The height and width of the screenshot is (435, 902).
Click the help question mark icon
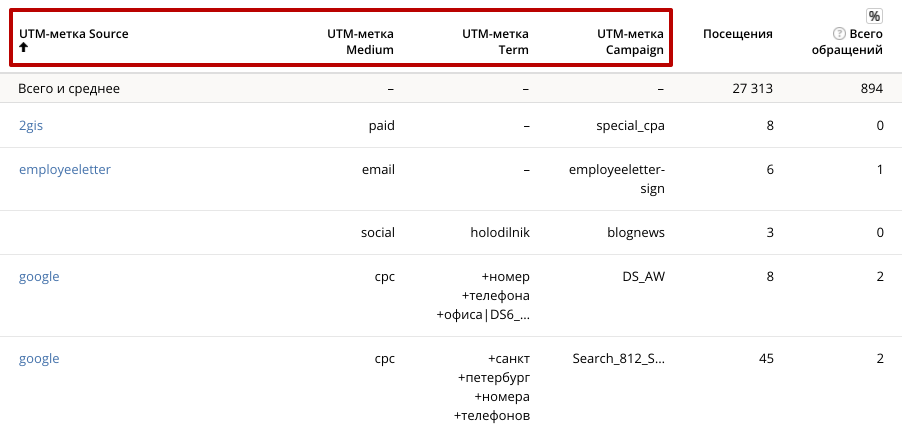(839, 33)
